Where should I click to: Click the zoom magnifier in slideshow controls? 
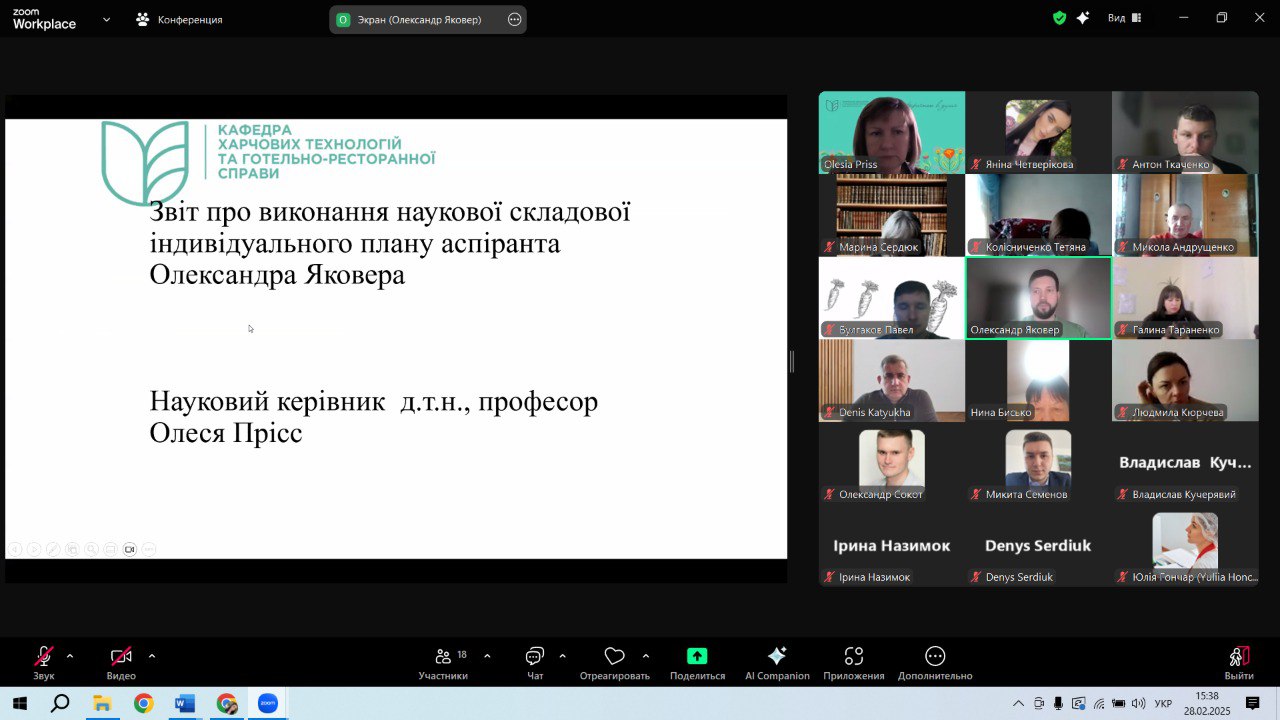[91, 549]
